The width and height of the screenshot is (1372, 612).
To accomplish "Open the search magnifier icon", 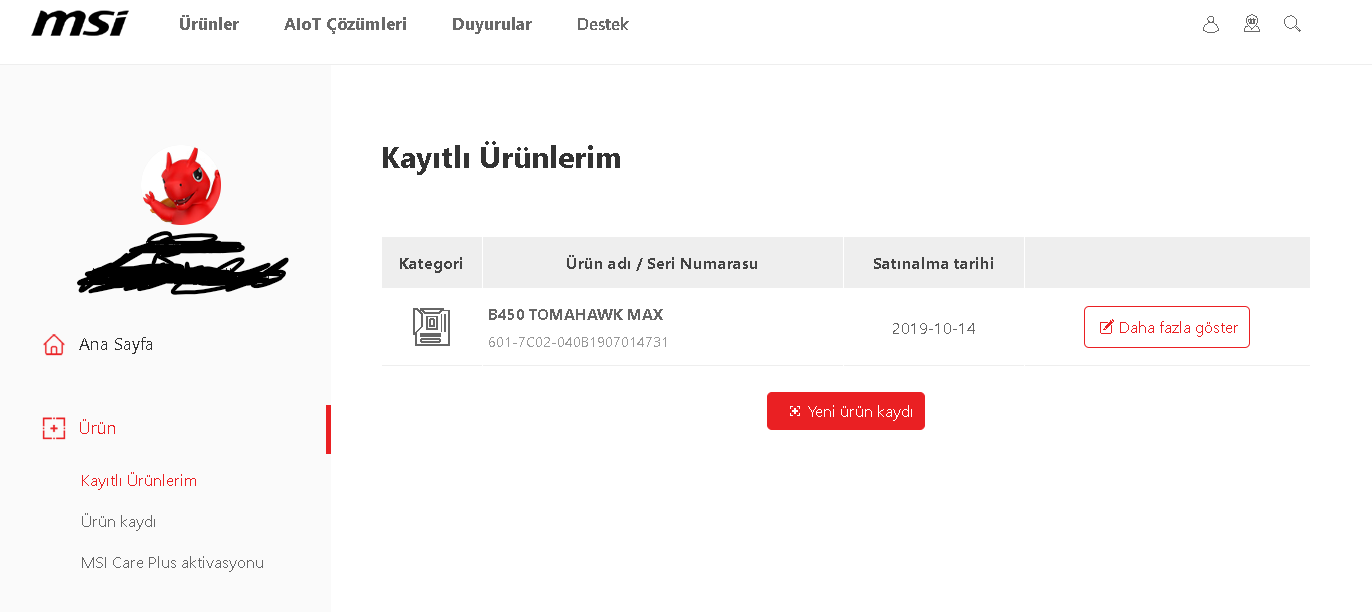I will (x=1292, y=24).
